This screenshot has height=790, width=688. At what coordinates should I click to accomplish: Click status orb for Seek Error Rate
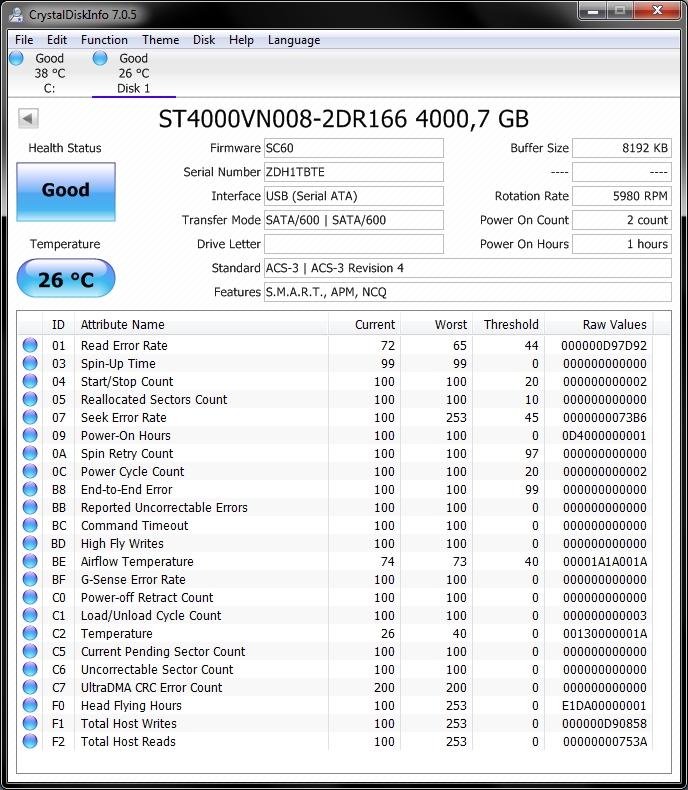pyautogui.click(x=30, y=417)
